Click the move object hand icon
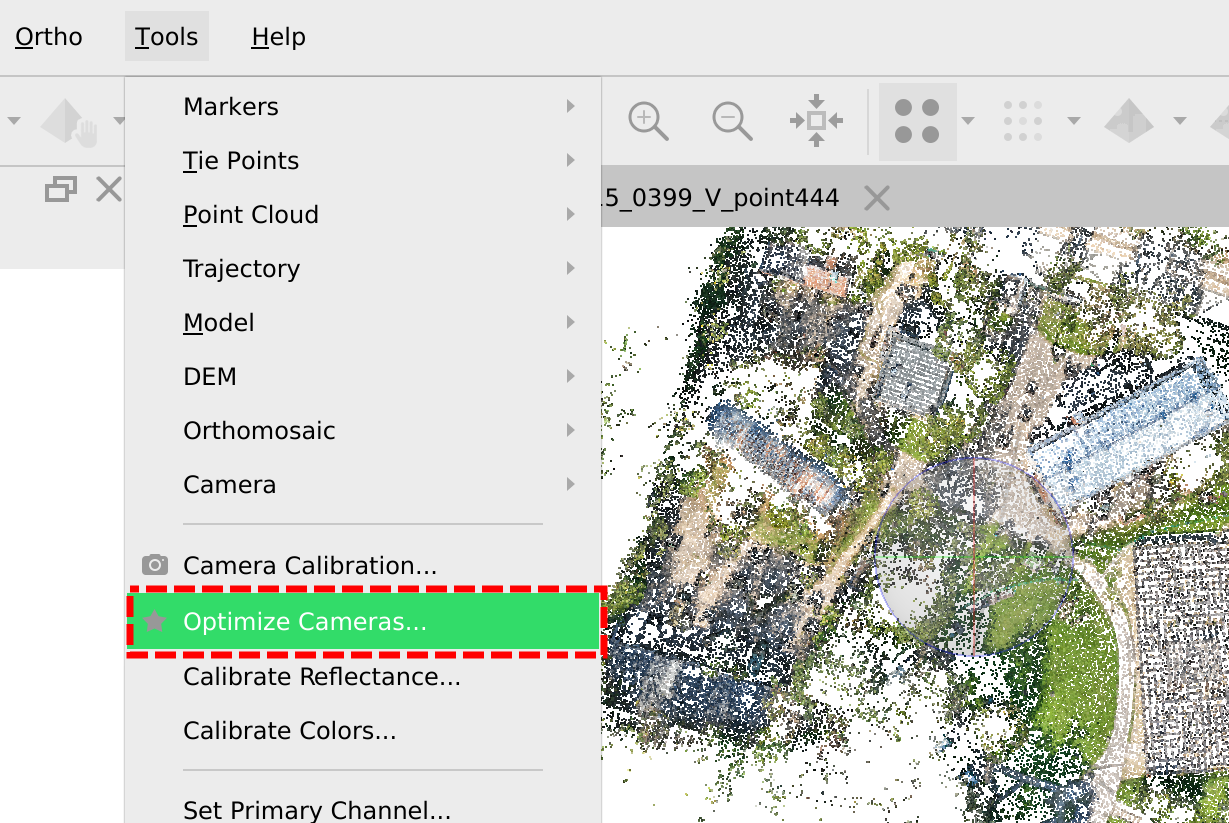The width and height of the screenshot is (1229, 823). [x=71, y=122]
